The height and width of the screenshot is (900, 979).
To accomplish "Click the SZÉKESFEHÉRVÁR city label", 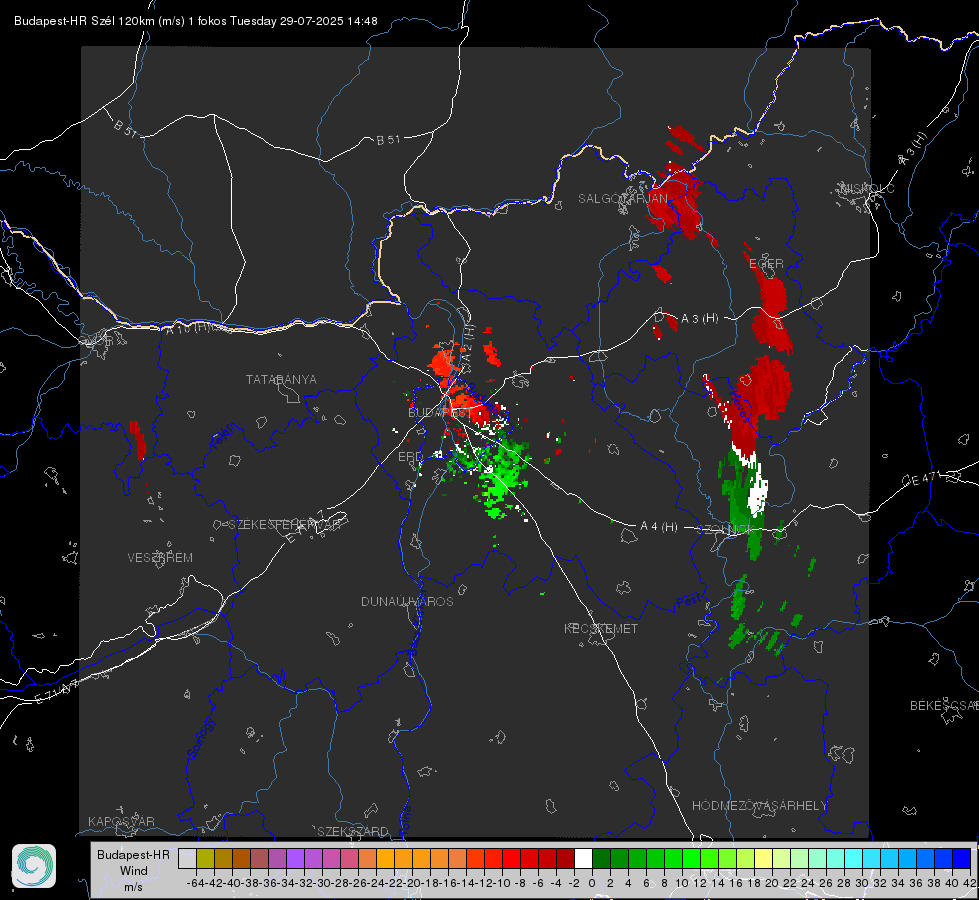I will [282, 525].
